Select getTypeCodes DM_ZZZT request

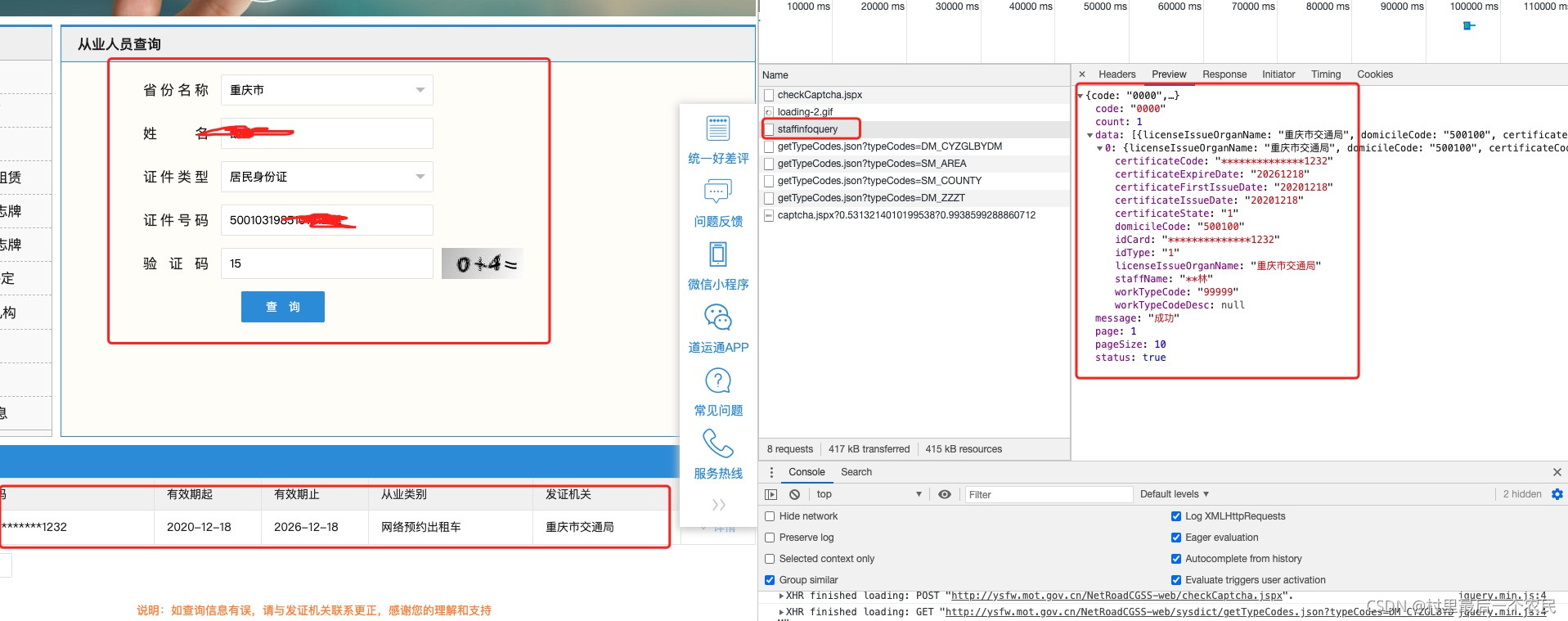click(914, 198)
